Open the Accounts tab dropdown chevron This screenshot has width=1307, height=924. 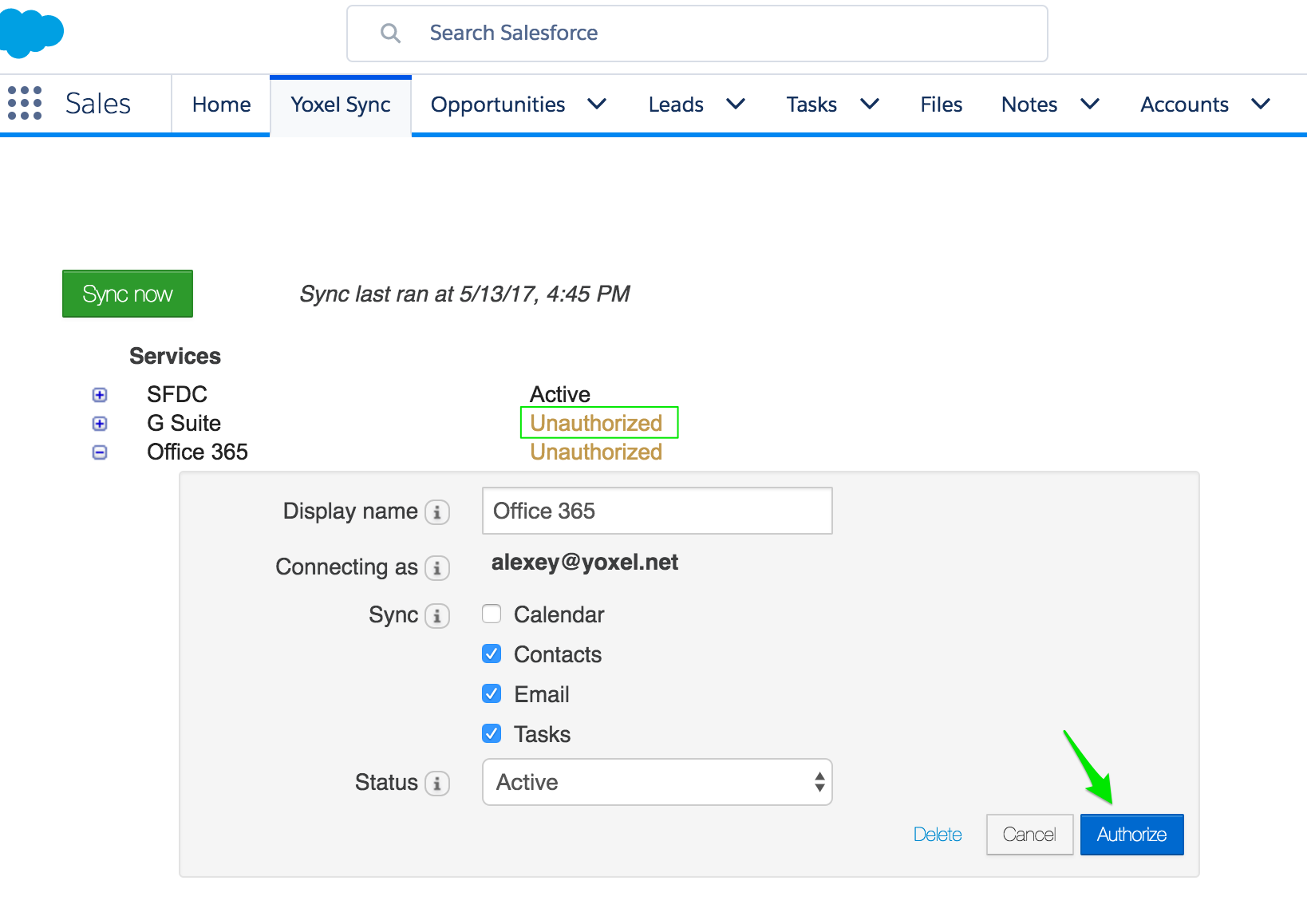[1261, 104]
